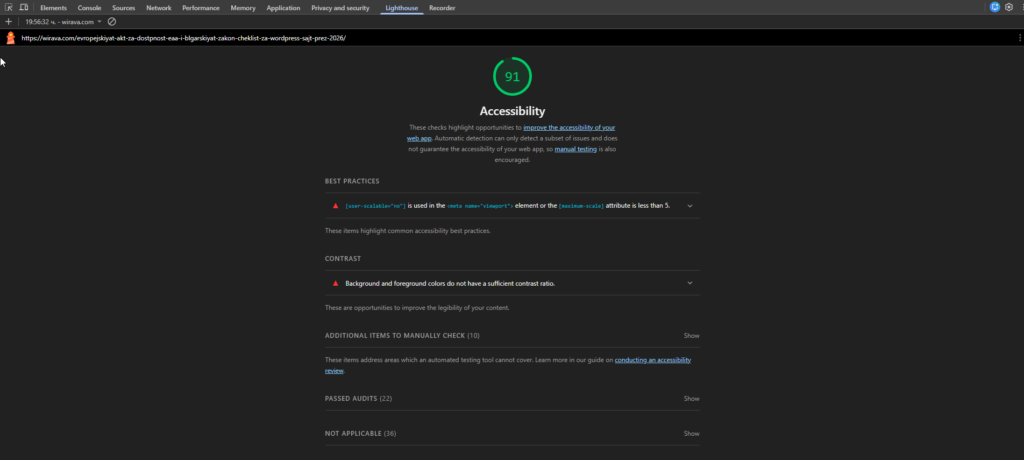Click the BEST PRACTICES section label
The height and width of the screenshot is (460, 1024).
coord(352,181)
